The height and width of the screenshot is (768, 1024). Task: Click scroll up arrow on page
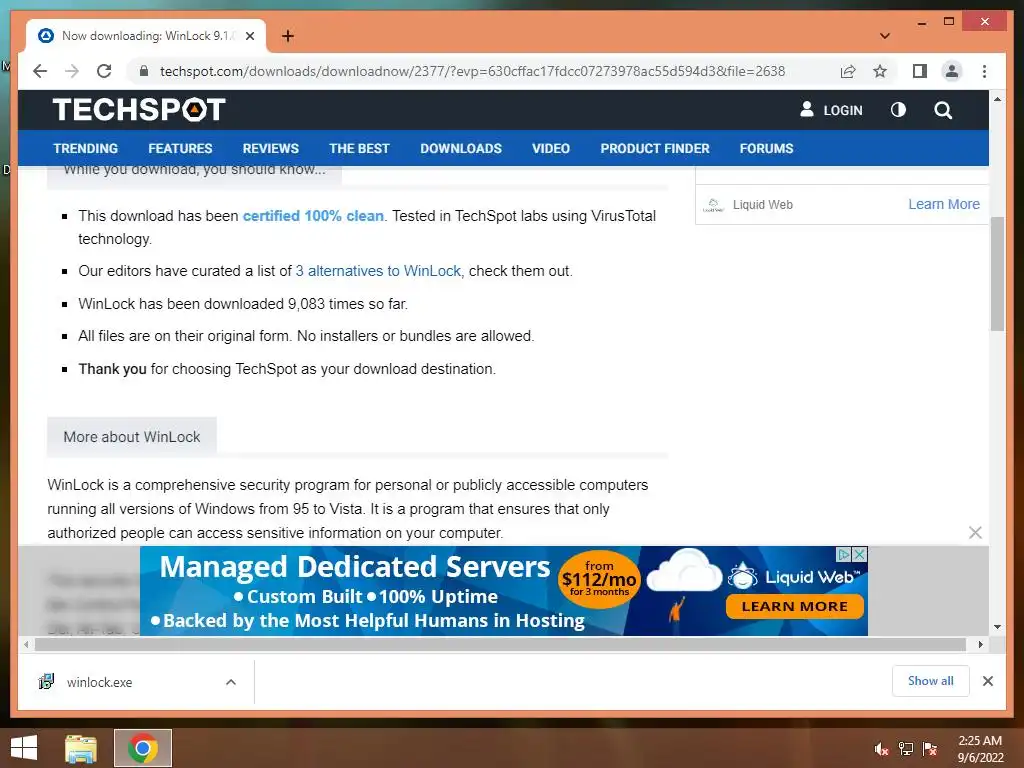[997, 99]
